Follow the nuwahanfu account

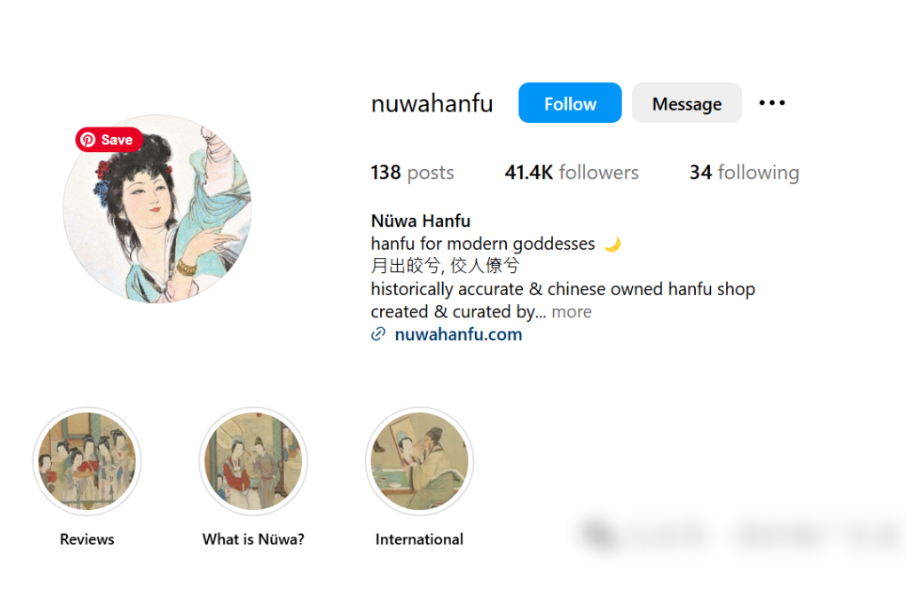[570, 103]
